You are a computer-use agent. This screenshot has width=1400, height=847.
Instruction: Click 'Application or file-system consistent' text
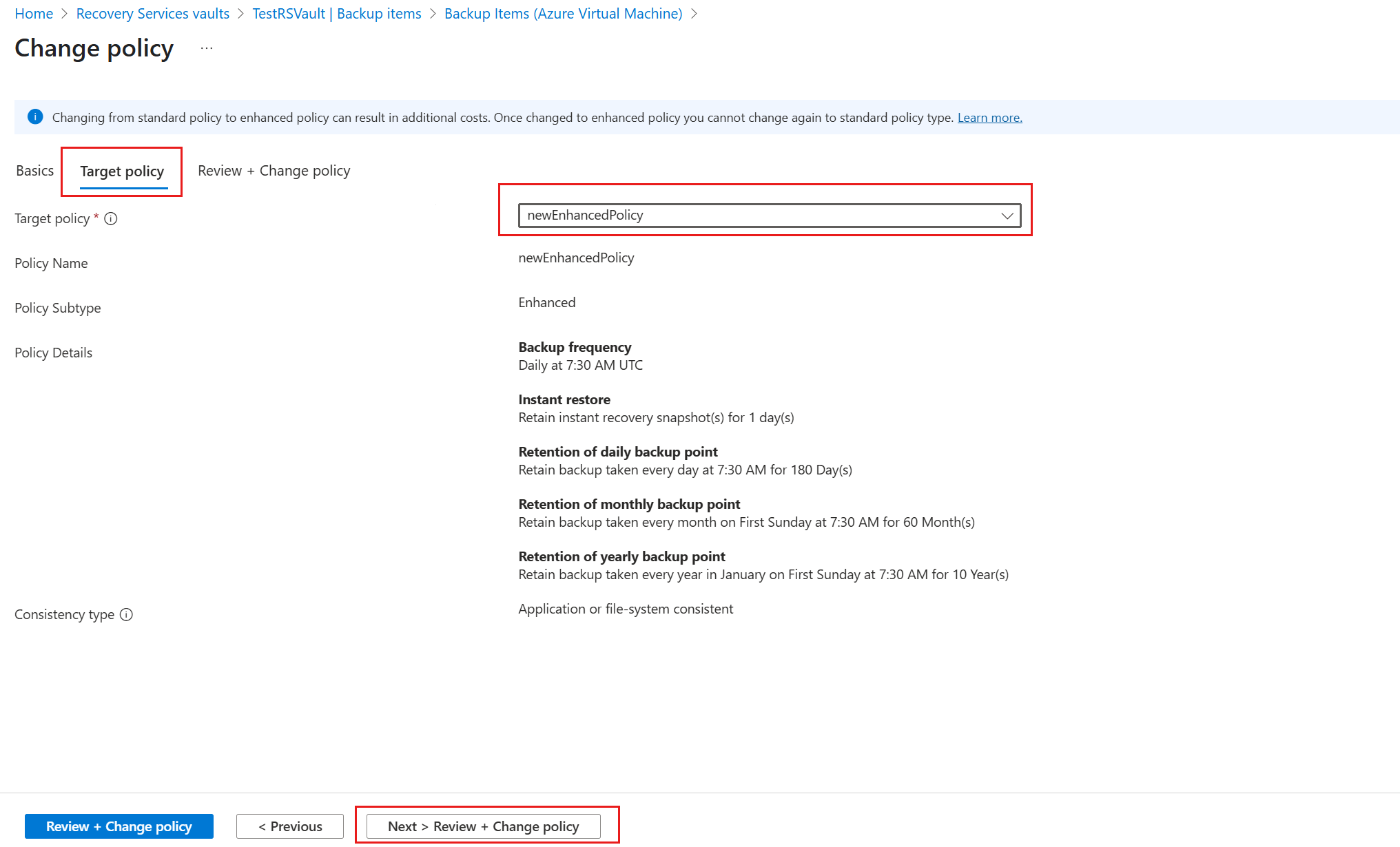click(x=626, y=609)
